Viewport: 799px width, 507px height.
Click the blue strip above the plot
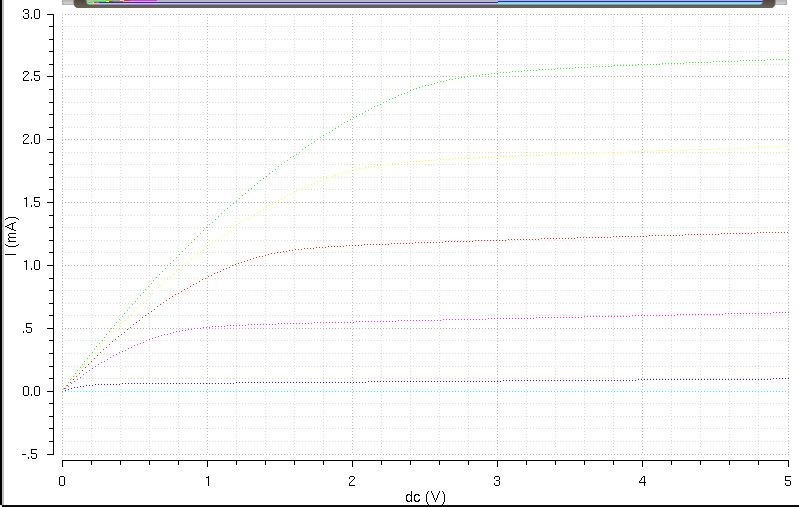(630, 3)
